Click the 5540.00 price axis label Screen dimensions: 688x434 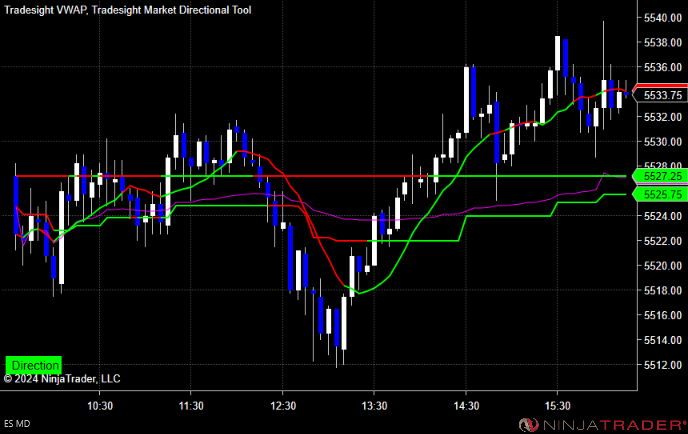[x=663, y=18]
